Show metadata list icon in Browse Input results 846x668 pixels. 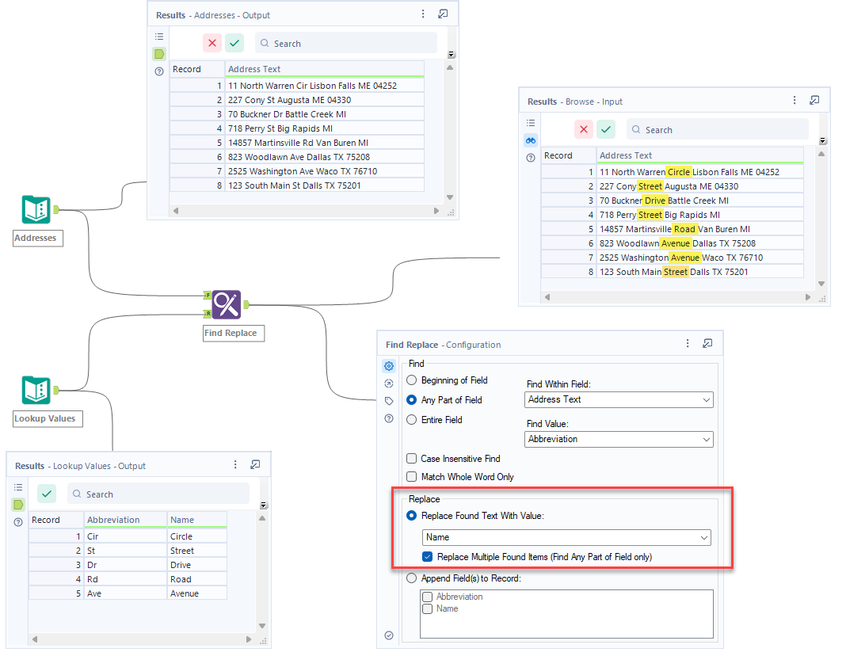tap(531, 123)
